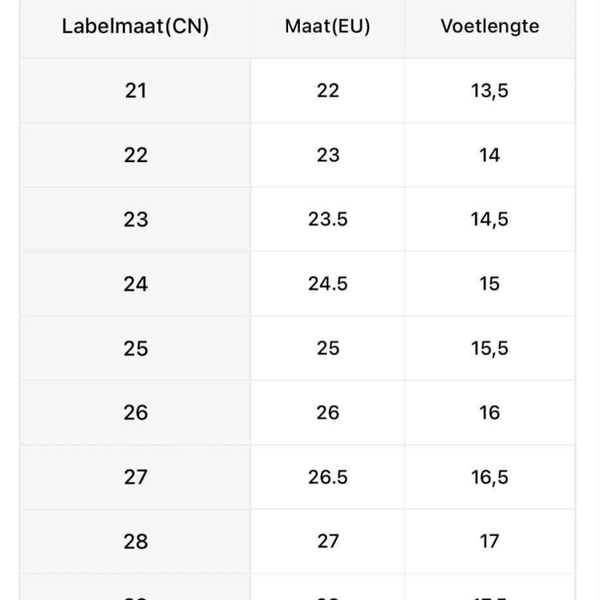Click EU size 26 in Maat column
Image resolution: width=600 pixels, height=600 pixels.
click(327, 412)
